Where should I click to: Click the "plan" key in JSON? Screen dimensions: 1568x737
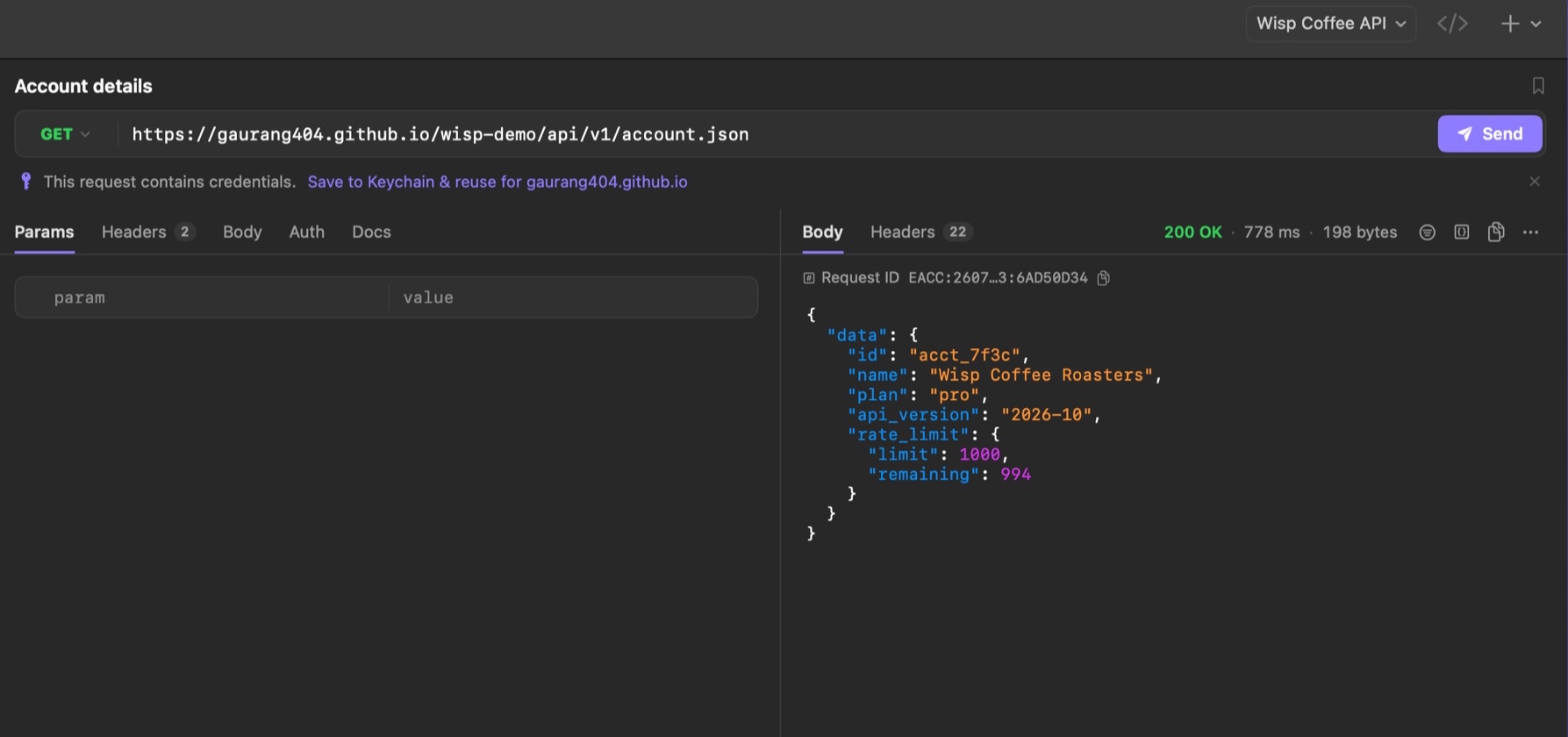(x=877, y=395)
